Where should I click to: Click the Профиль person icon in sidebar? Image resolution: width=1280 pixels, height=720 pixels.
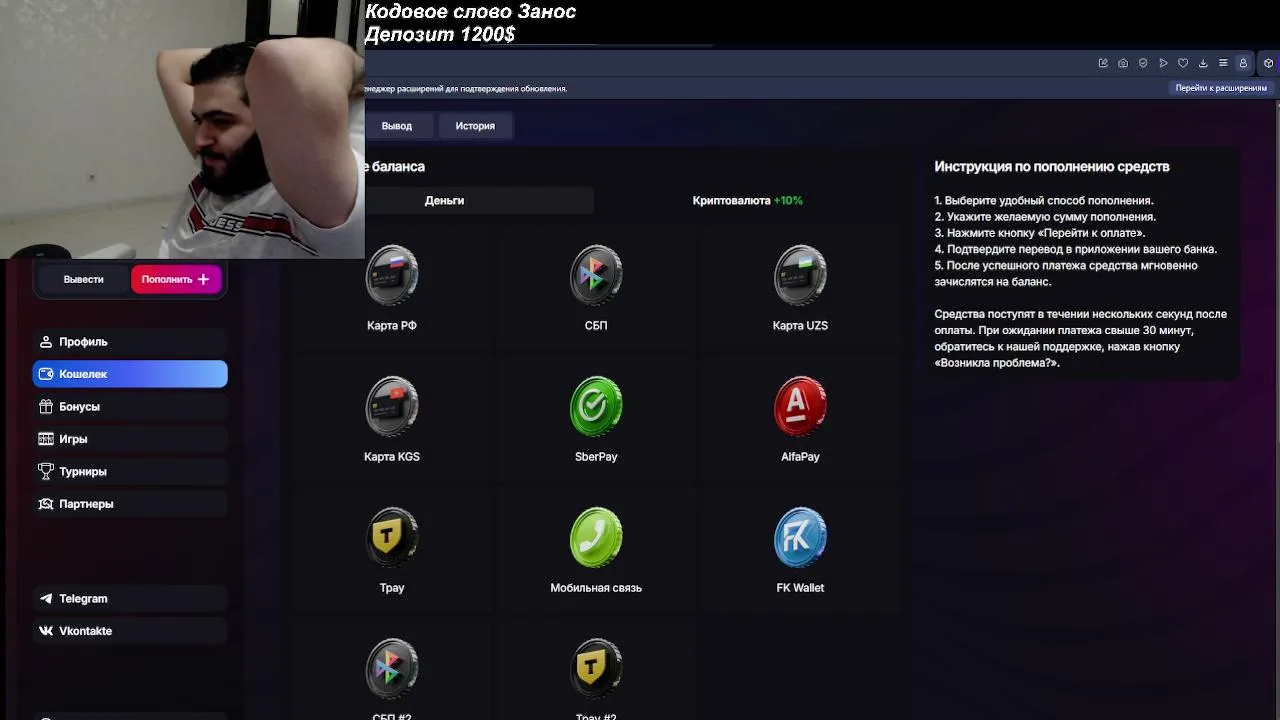[46, 341]
